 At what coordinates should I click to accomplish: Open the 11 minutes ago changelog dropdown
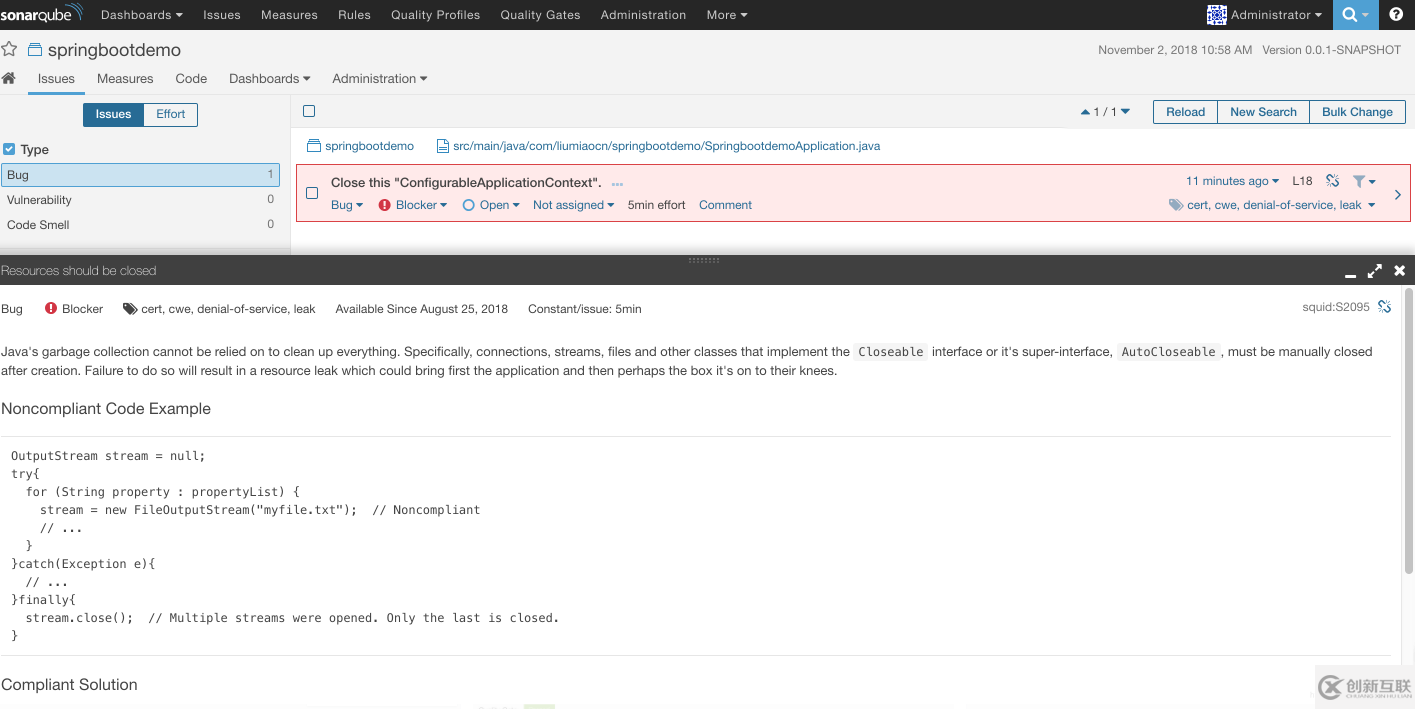point(1232,181)
